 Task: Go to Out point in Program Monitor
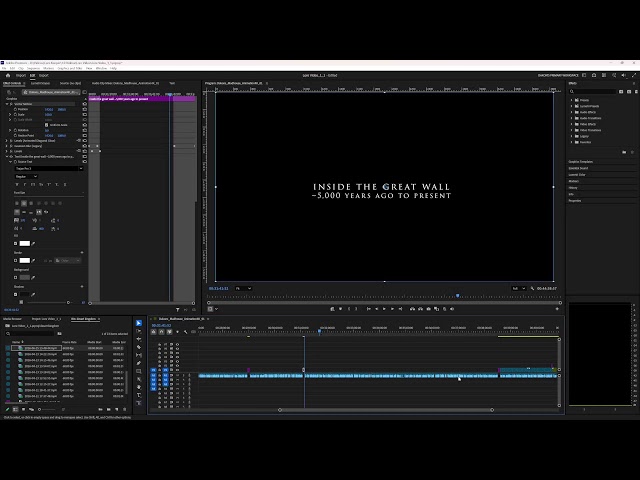pos(400,309)
